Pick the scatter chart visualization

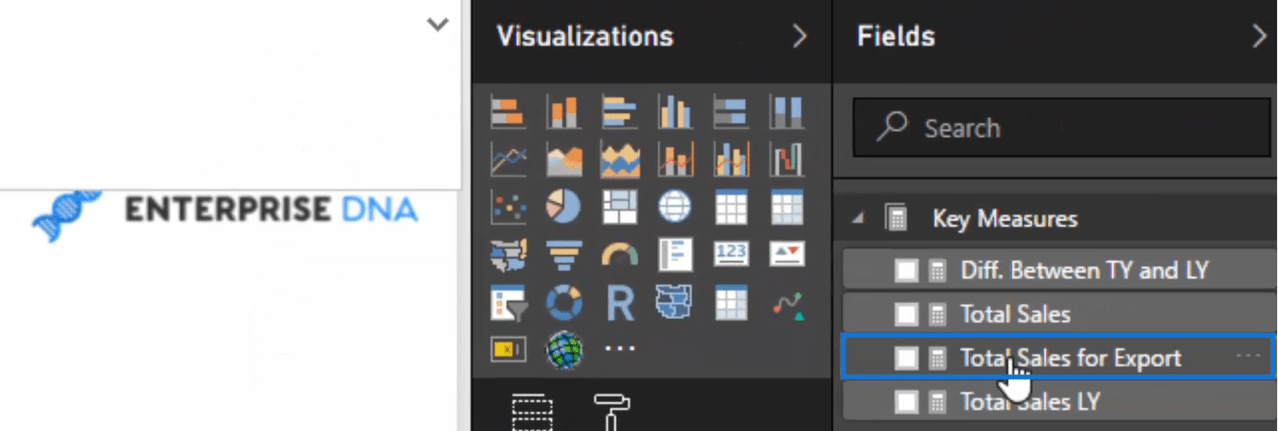[x=508, y=208]
